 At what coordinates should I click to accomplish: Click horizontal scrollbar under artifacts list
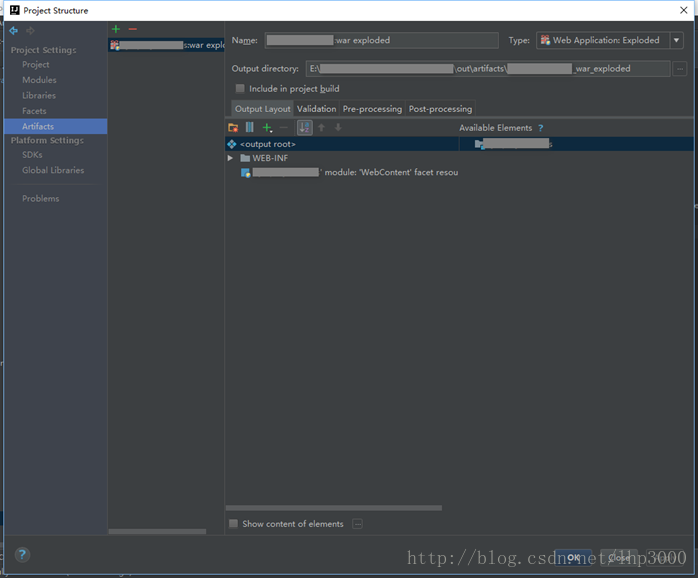[x=158, y=531]
